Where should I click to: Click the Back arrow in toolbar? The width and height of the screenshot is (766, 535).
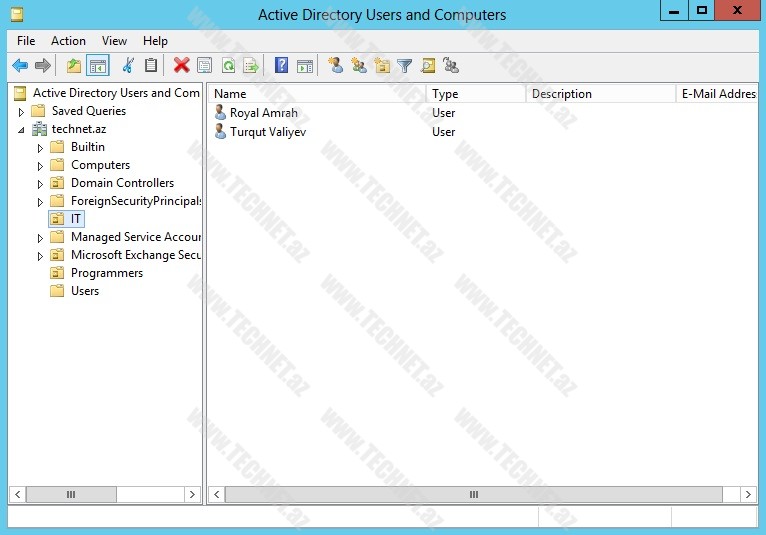(20, 66)
